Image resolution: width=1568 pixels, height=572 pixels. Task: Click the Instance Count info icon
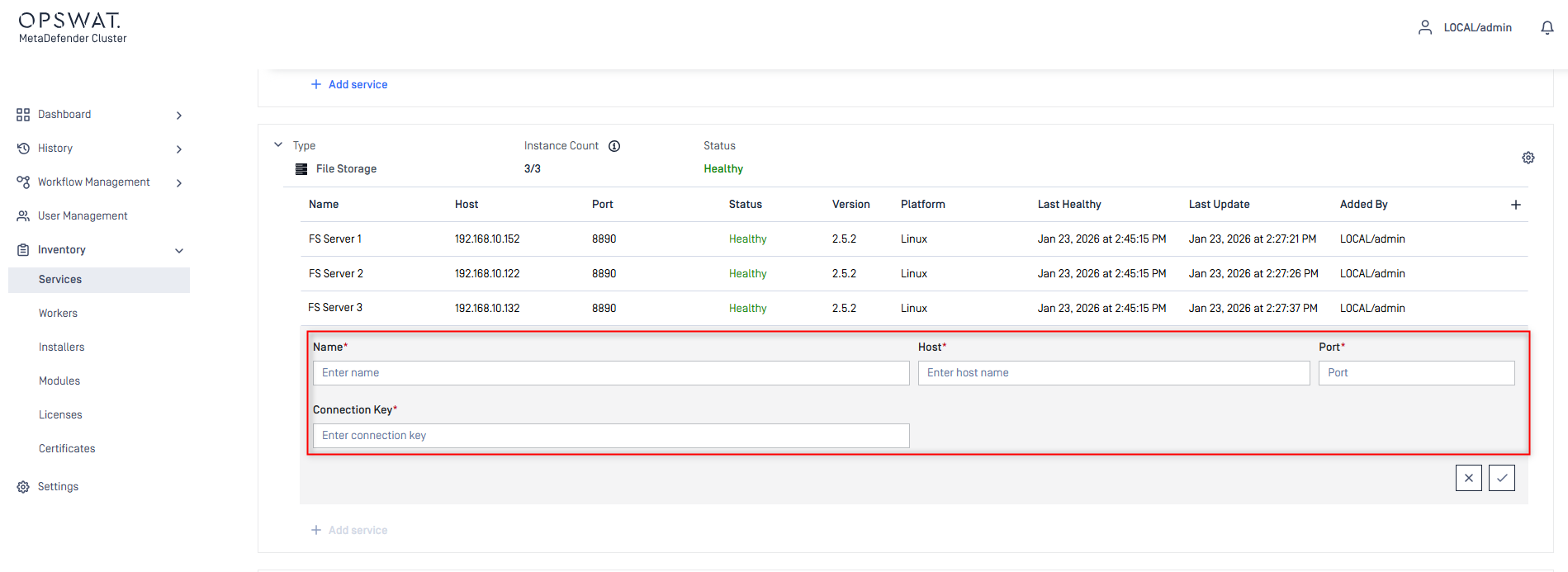click(614, 146)
